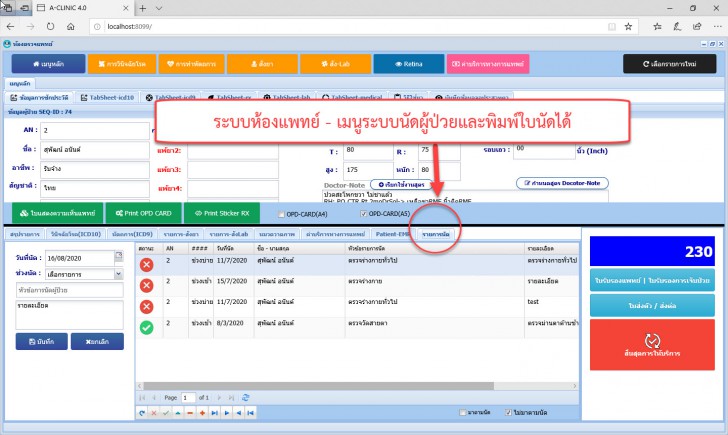Viewport: 728px width, 435px height.
Task: Open the browser share icon
Action: (x=697, y=26)
